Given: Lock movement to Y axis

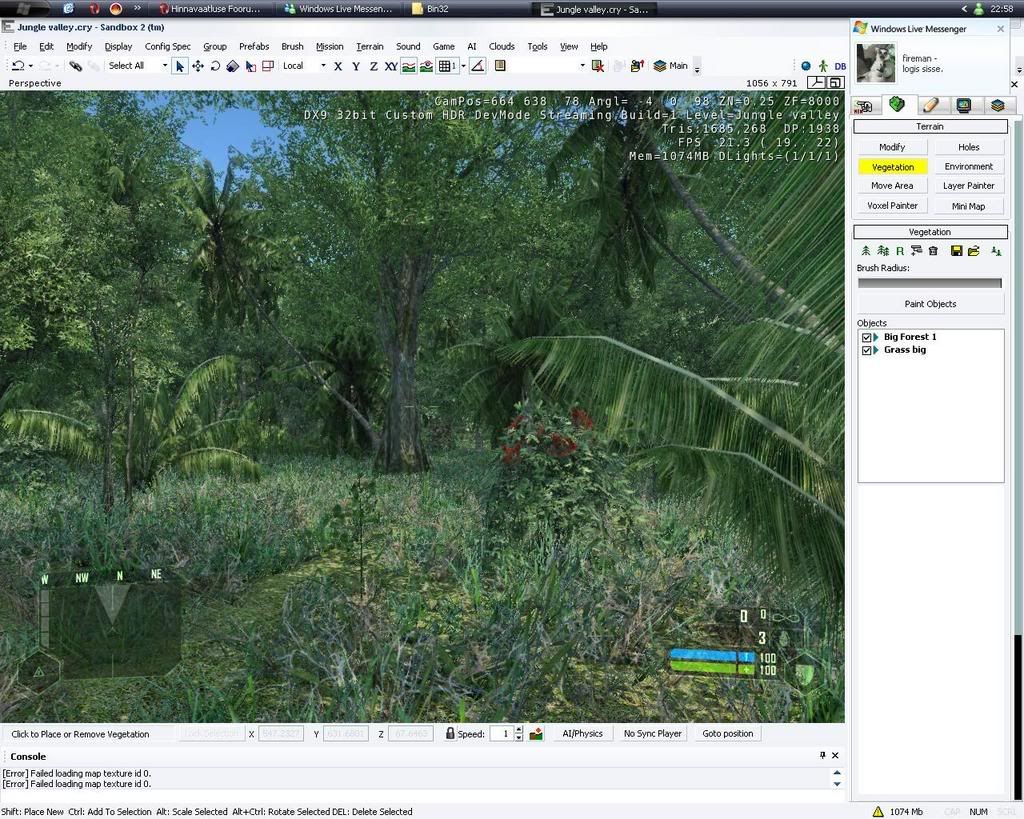Looking at the screenshot, I should [356, 66].
